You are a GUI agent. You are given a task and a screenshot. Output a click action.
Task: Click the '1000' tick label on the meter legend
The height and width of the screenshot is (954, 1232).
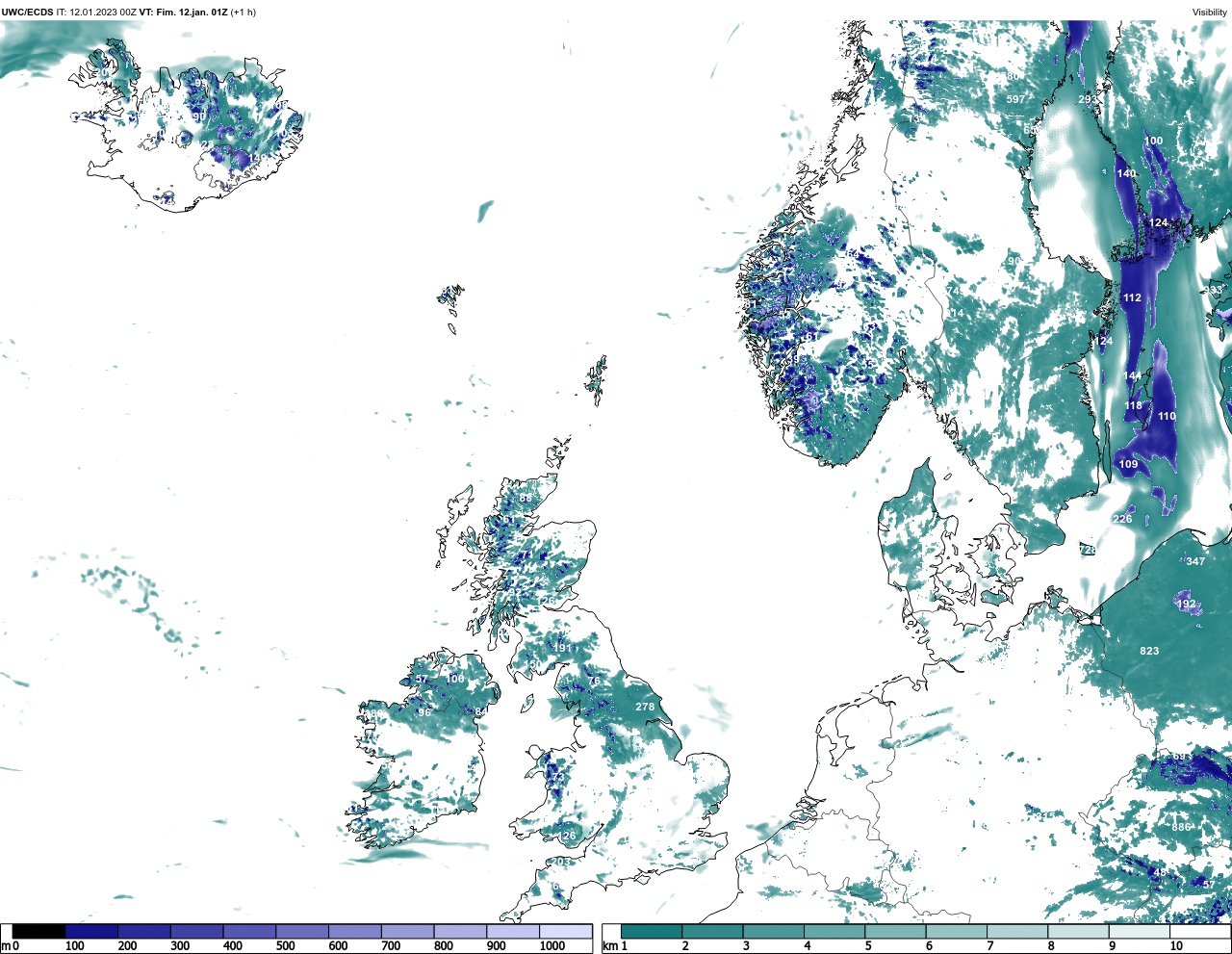tap(552, 946)
